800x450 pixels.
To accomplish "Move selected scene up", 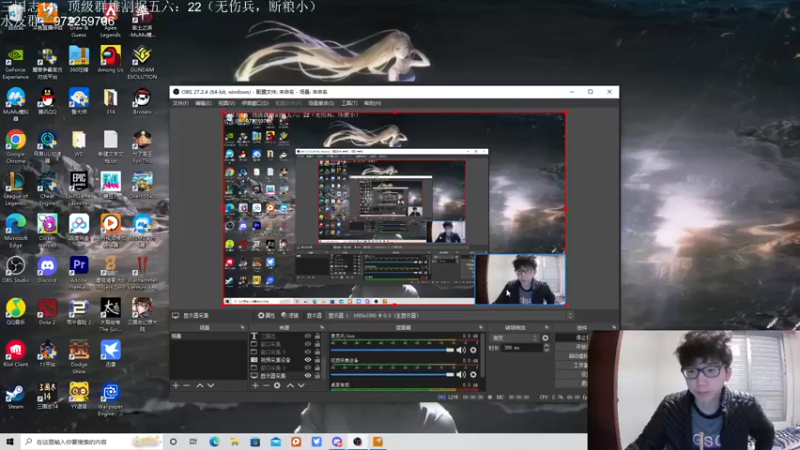I will (x=199, y=385).
